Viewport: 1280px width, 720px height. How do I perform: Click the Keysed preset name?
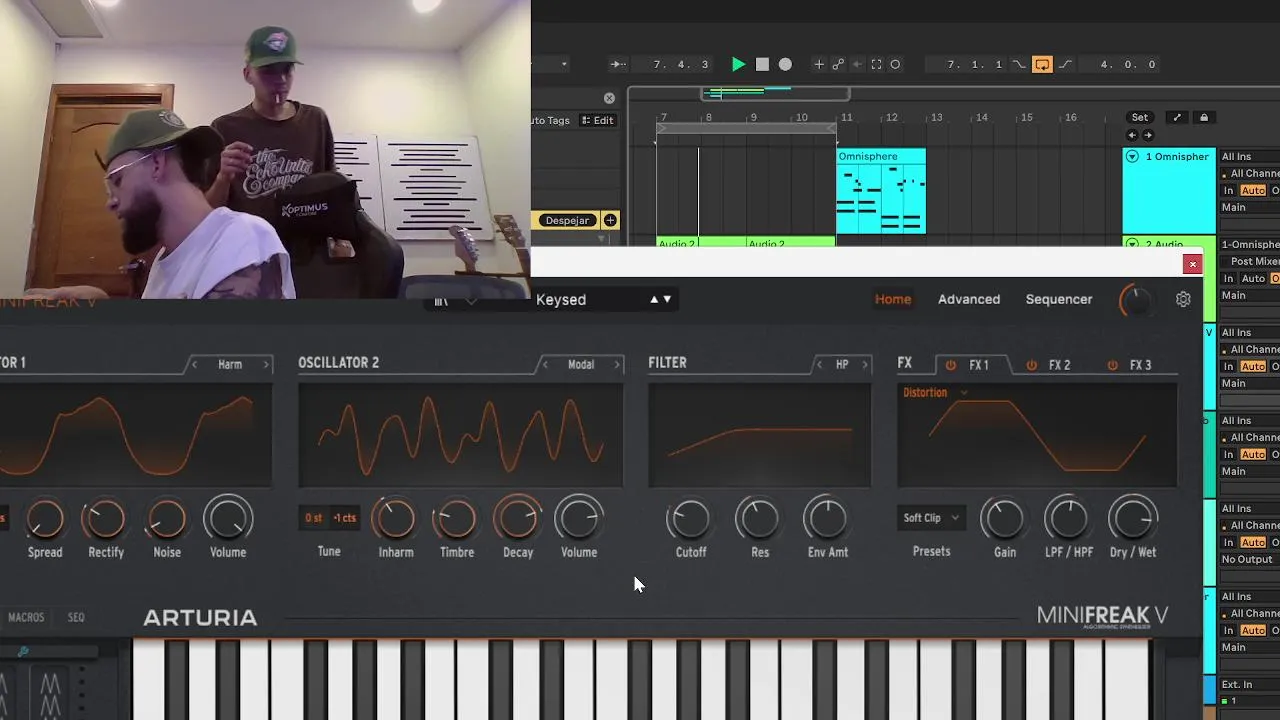pyautogui.click(x=561, y=299)
